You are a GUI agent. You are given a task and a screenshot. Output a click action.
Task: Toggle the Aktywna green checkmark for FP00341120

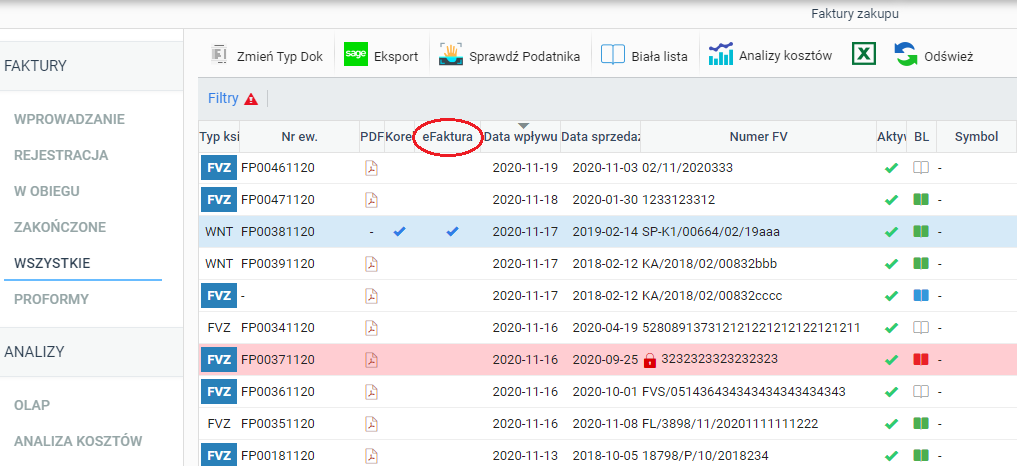coord(892,328)
